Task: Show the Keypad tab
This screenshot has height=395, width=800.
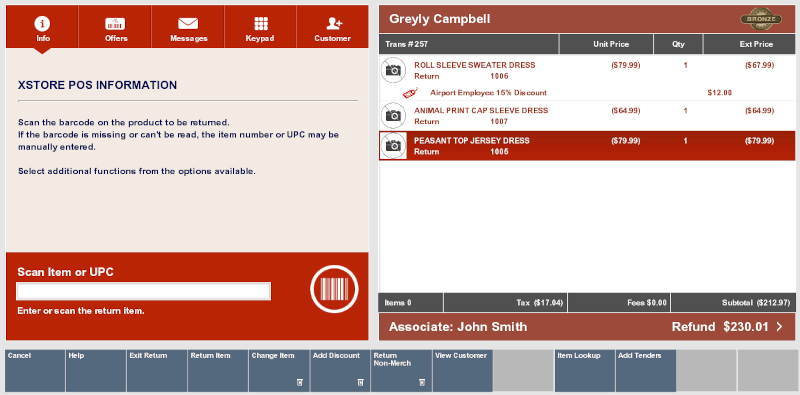Action: pyautogui.click(x=260, y=27)
